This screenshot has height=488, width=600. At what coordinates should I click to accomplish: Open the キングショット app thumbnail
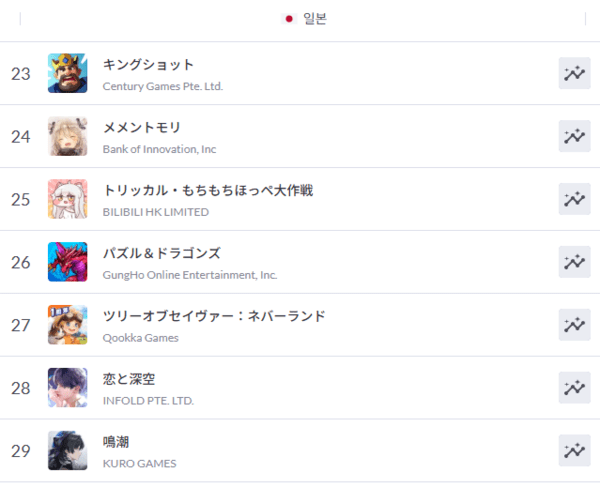pyautogui.click(x=67, y=73)
